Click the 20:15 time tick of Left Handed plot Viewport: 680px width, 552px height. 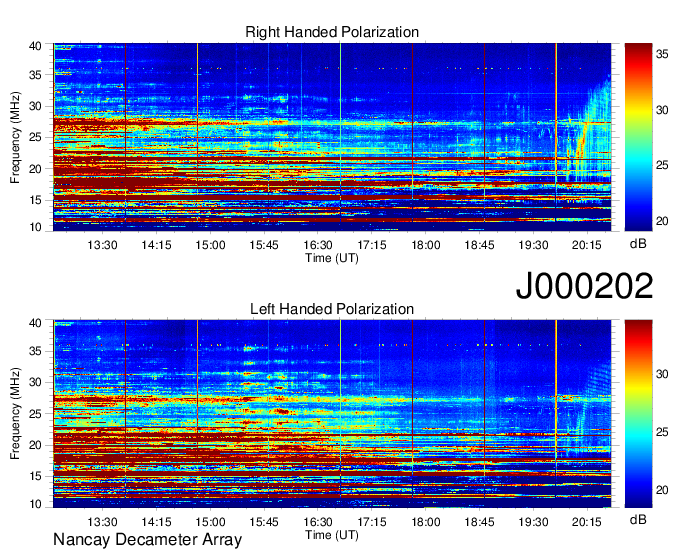coord(587,522)
